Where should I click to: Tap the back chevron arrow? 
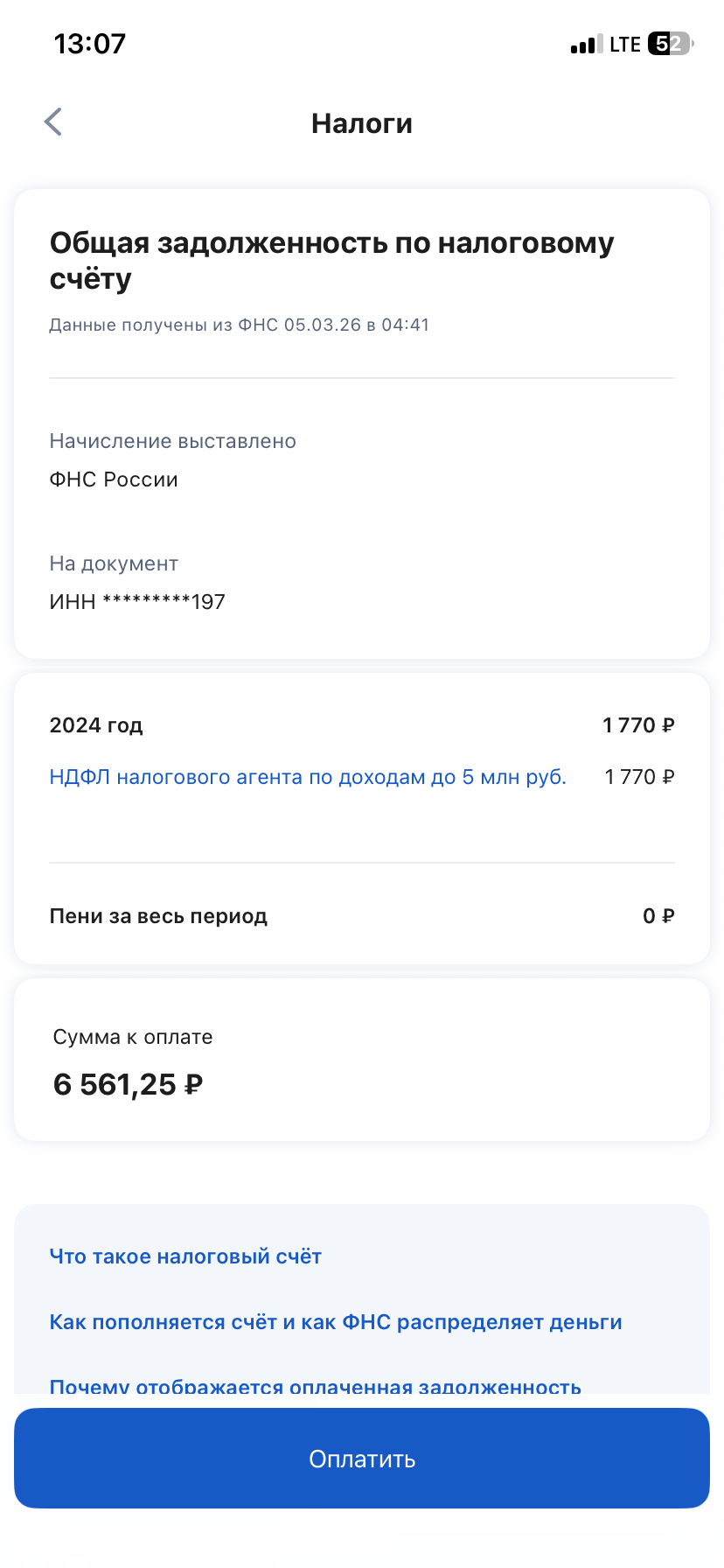pyautogui.click(x=53, y=122)
